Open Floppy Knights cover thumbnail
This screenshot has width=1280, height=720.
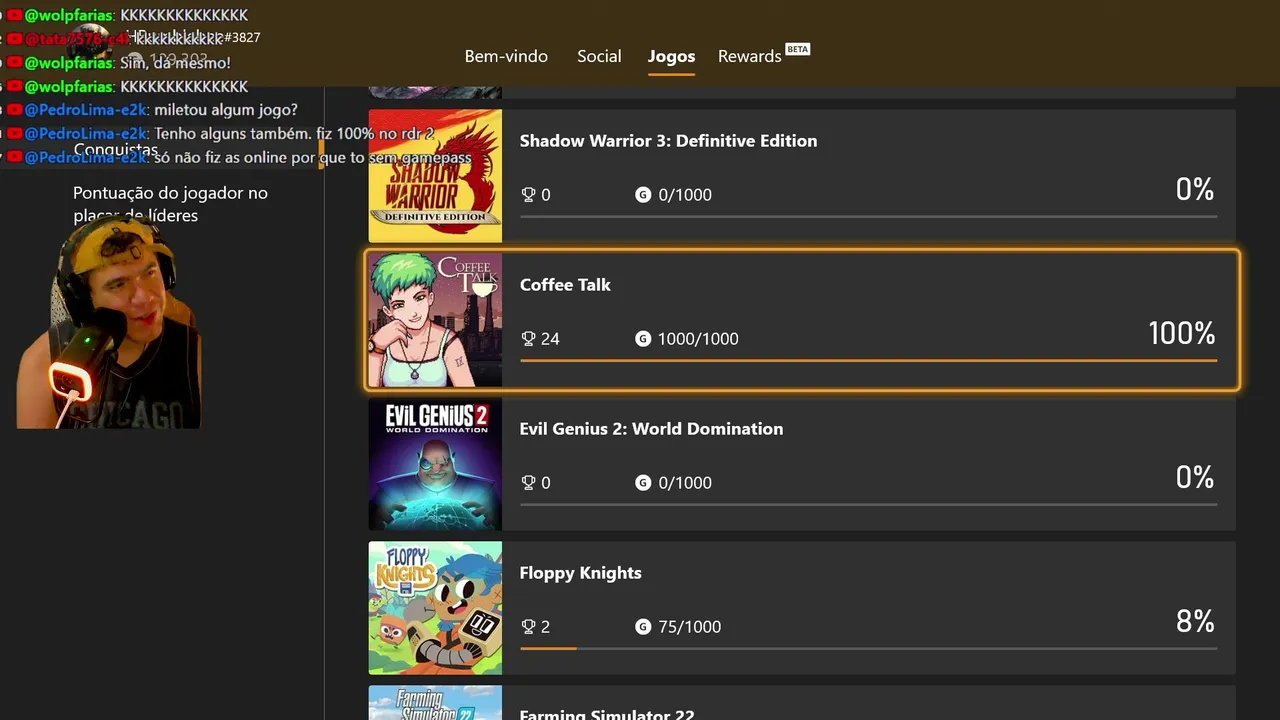(x=435, y=608)
